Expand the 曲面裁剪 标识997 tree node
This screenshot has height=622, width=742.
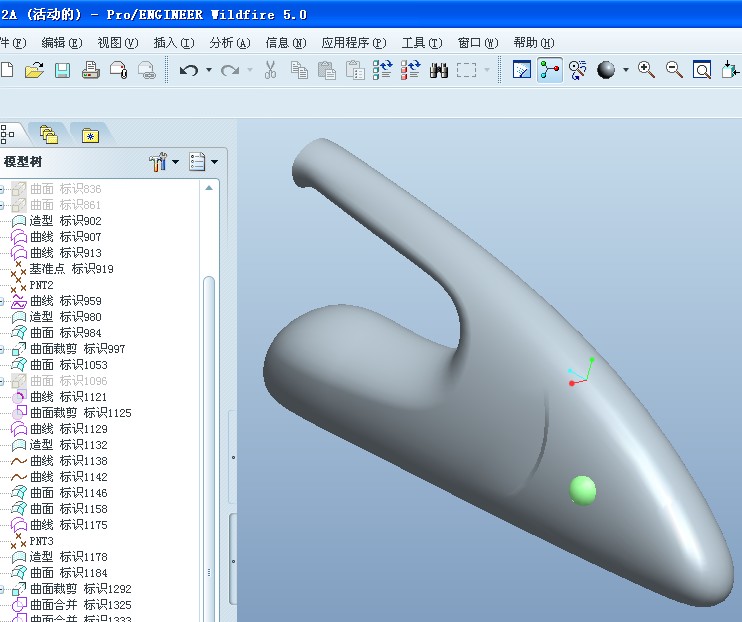[2, 349]
